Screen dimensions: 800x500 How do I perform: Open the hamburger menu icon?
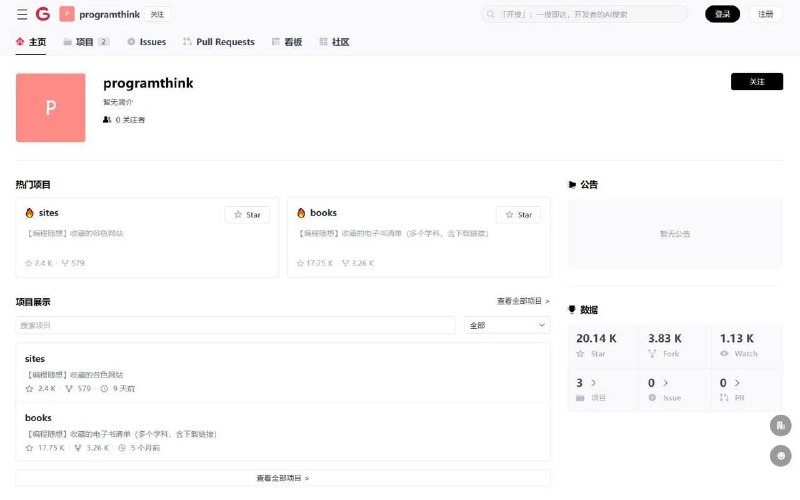22,14
